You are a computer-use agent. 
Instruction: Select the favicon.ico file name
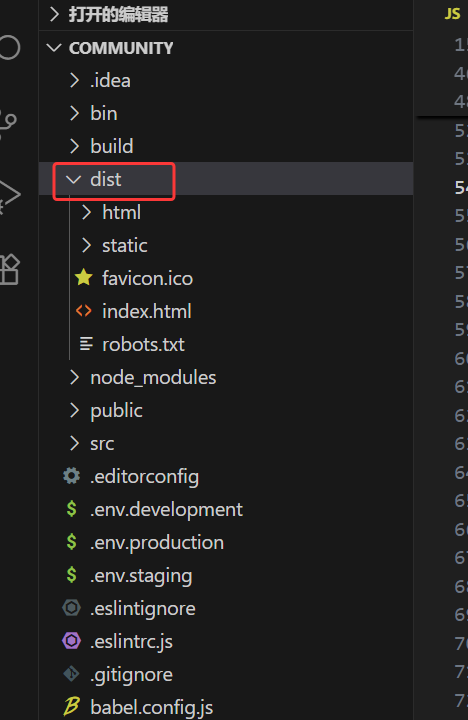pos(147,278)
